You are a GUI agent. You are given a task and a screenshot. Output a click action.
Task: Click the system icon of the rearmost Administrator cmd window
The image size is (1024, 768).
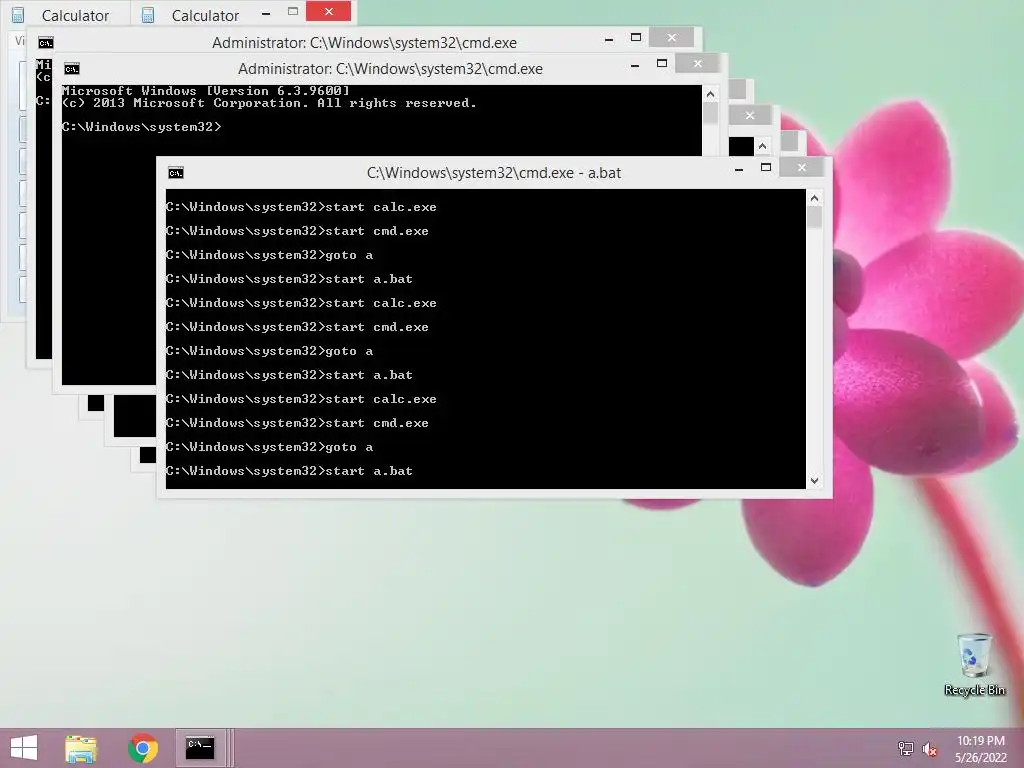tap(46, 43)
